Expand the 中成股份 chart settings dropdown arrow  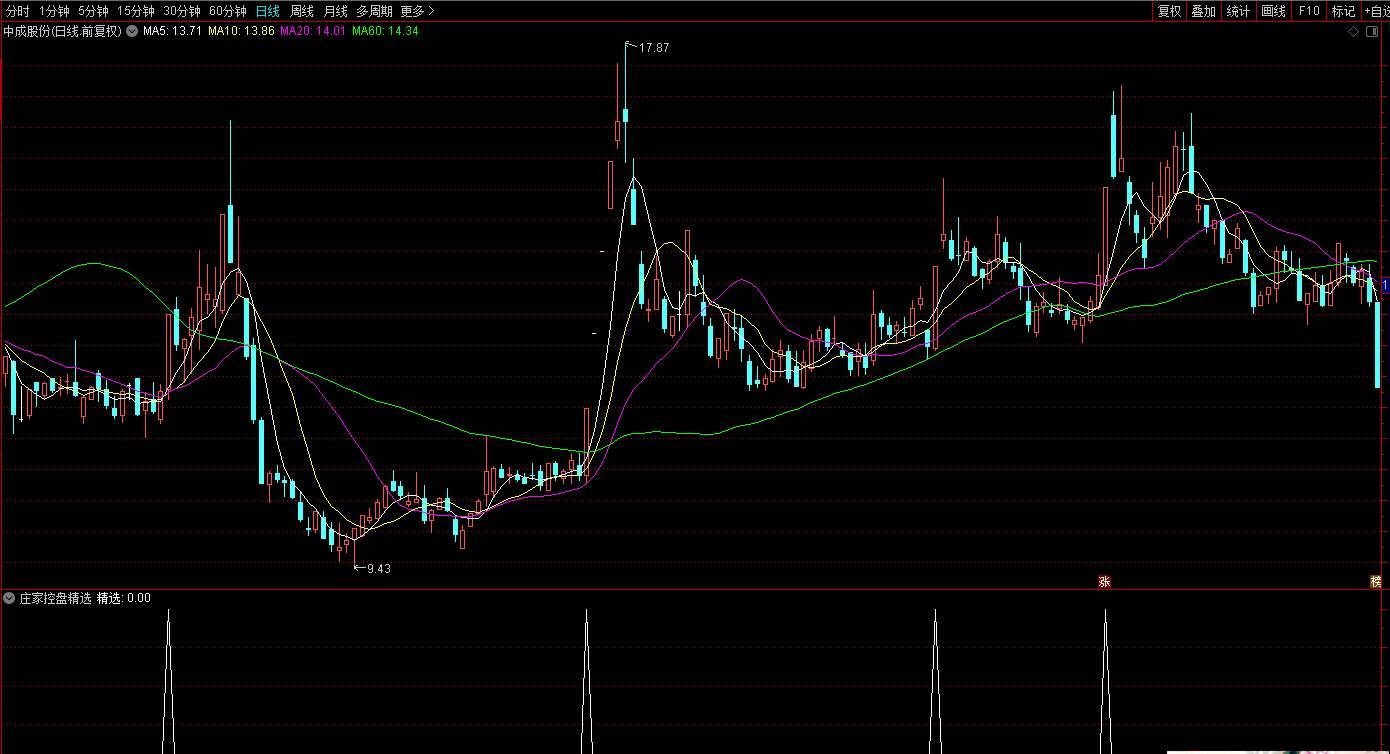point(132,31)
